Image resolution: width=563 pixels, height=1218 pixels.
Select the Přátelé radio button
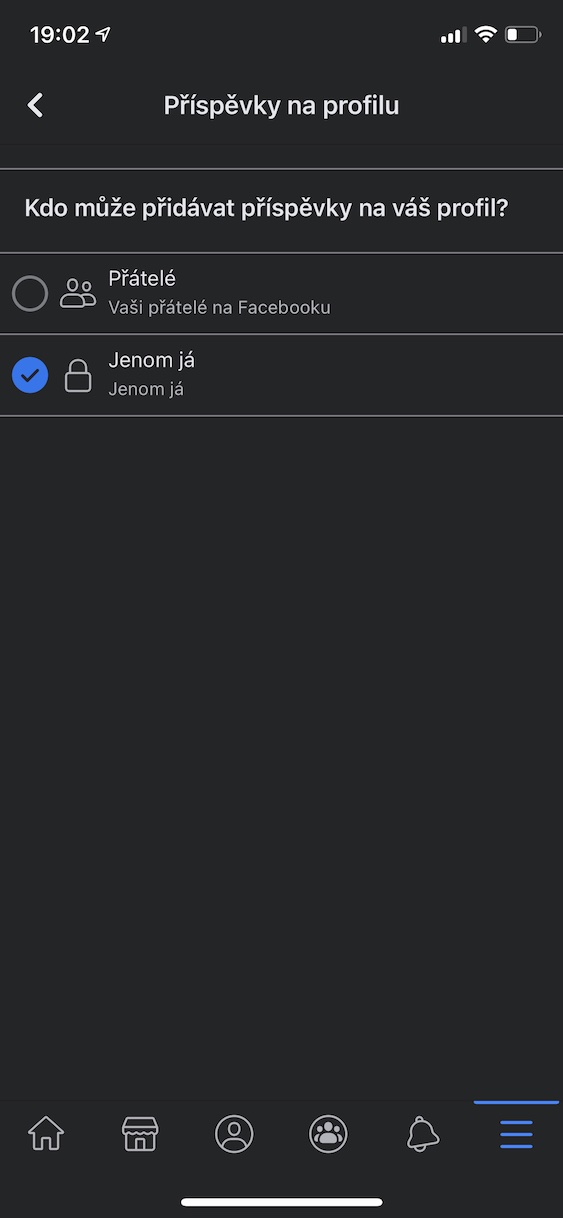pyautogui.click(x=30, y=294)
